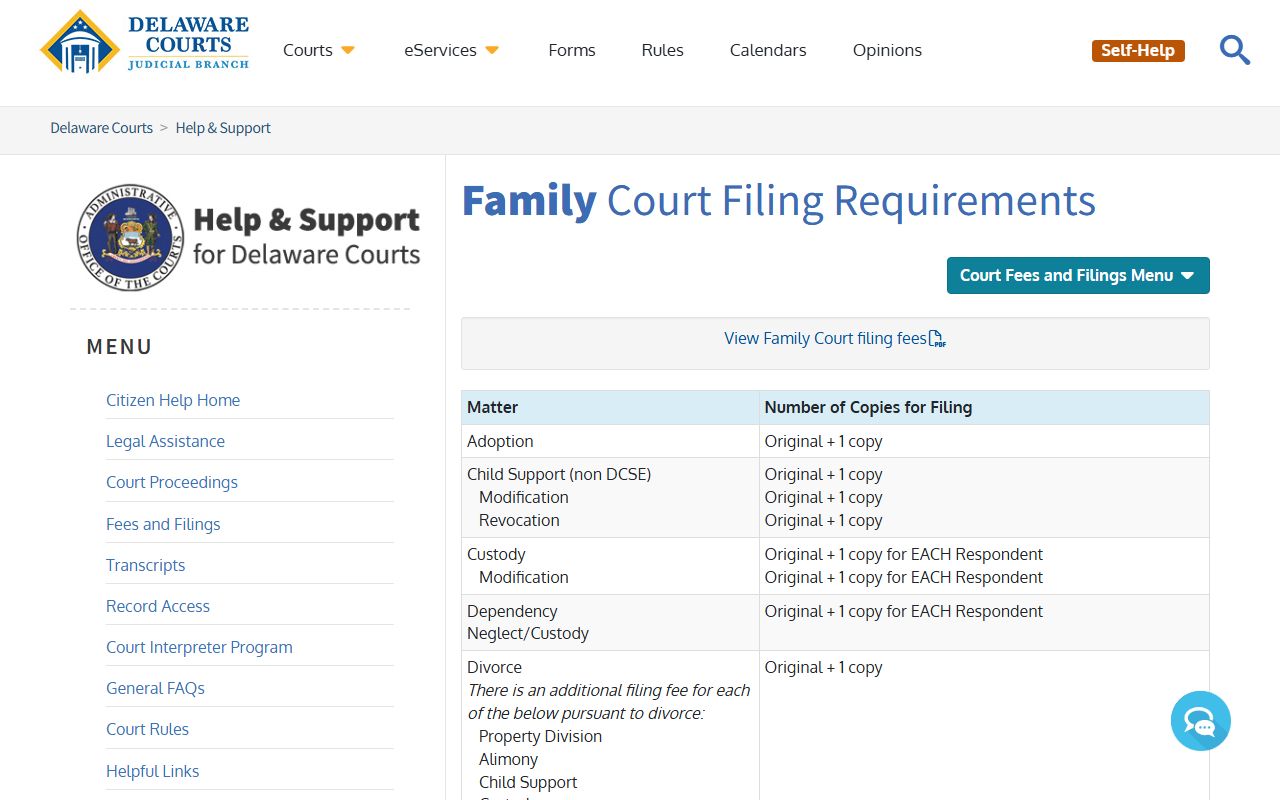Expand the Courts dropdown menu
1280x800 pixels.
coord(319,50)
